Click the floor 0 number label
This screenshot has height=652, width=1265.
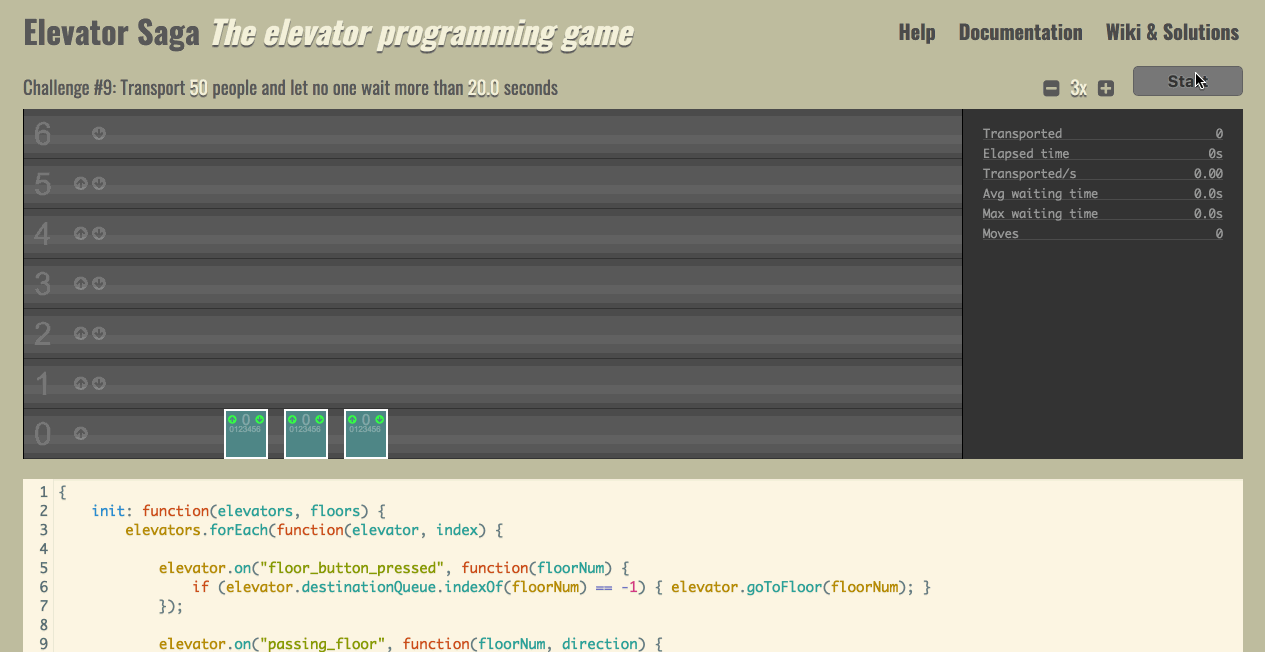tap(42, 434)
